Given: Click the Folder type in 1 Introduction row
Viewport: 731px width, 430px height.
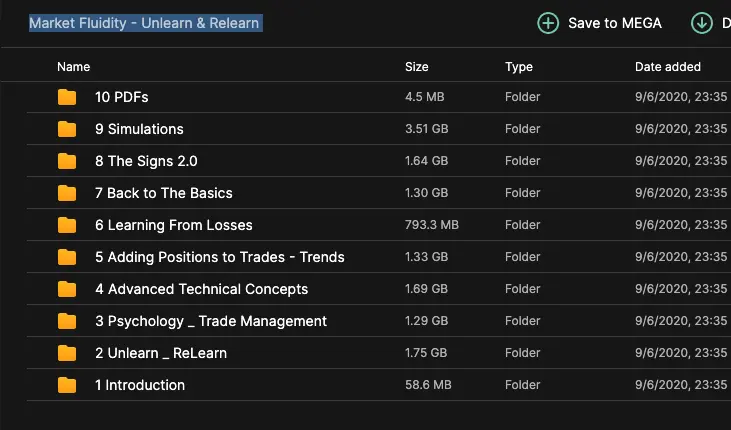Looking at the screenshot, I should click(523, 385).
